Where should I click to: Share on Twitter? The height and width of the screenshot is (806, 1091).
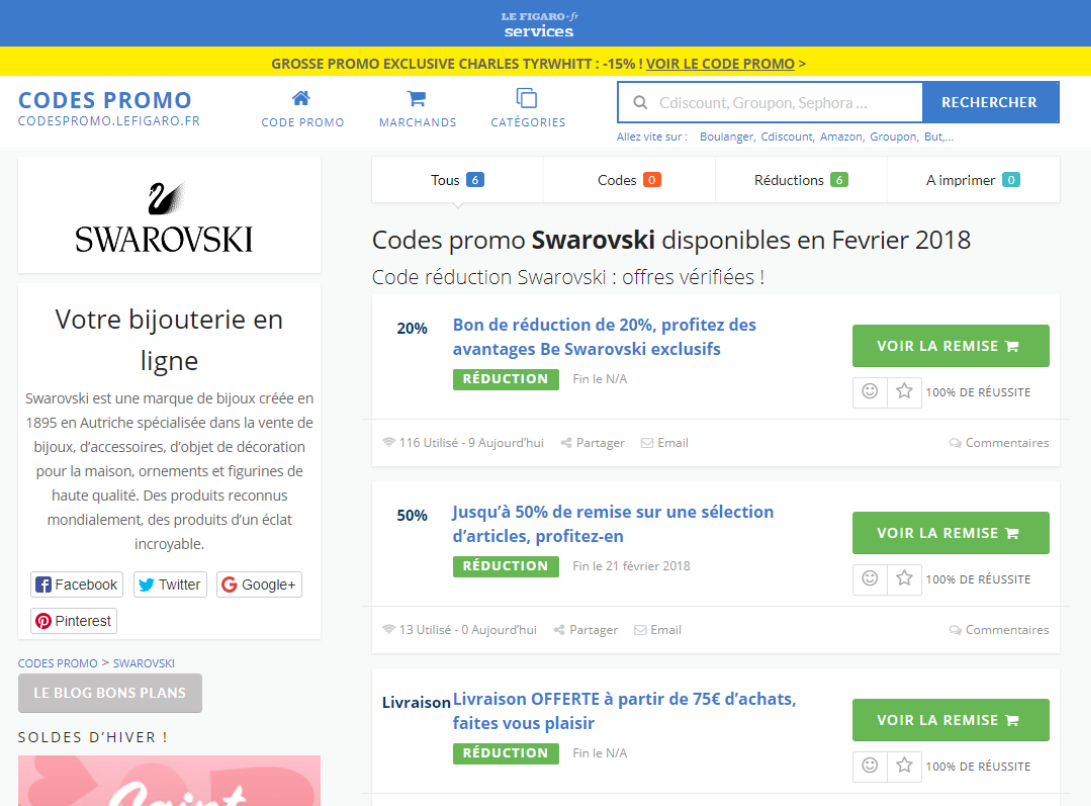coord(170,585)
